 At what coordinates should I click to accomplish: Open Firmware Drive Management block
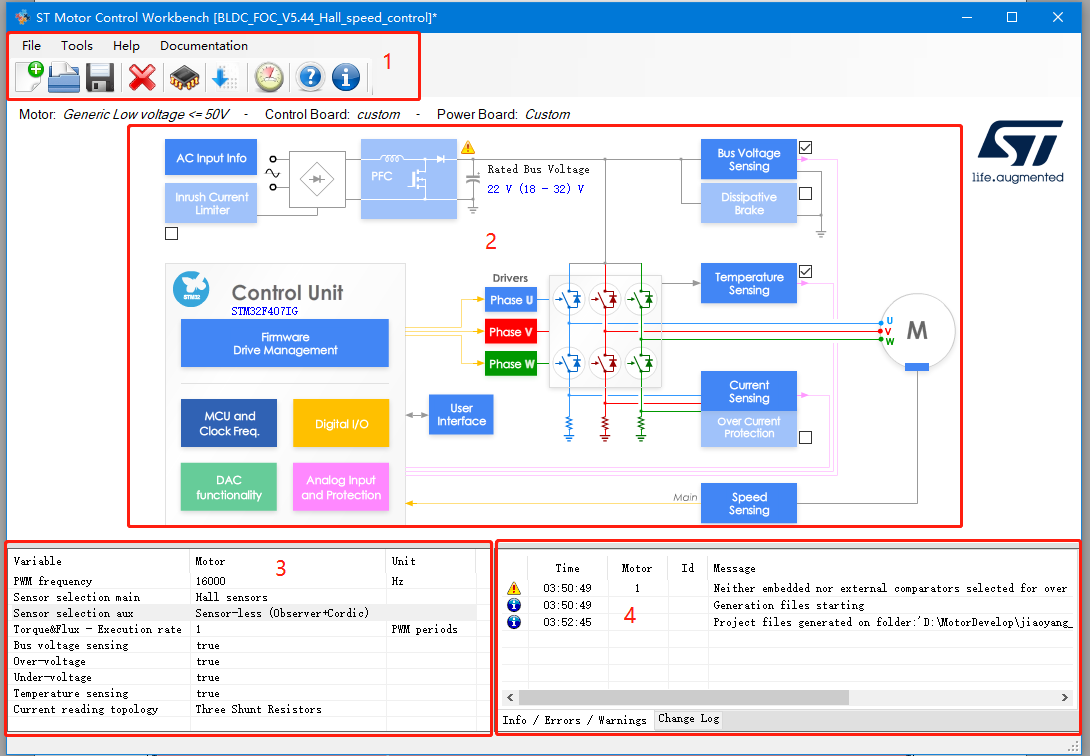pyautogui.click(x=285, y=343)
